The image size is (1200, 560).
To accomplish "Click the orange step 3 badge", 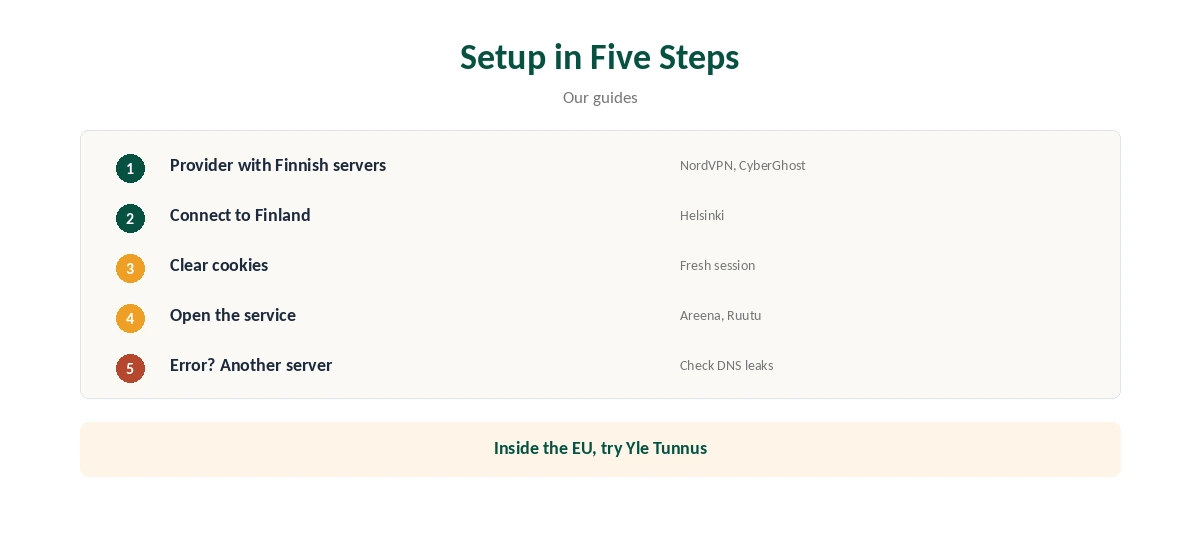I will (130, 268).
